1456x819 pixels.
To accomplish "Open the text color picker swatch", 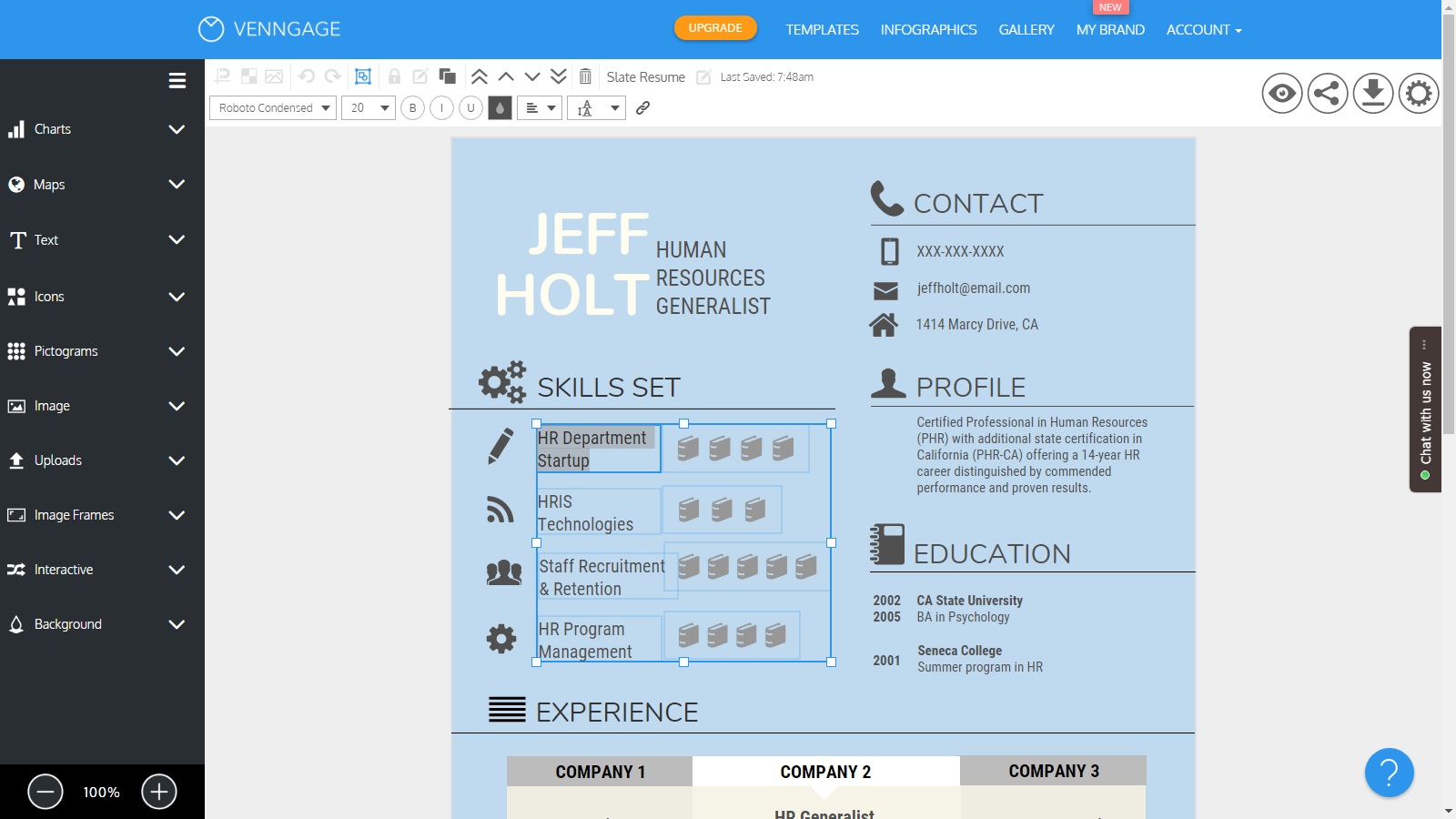I will (x=500, y=108).
